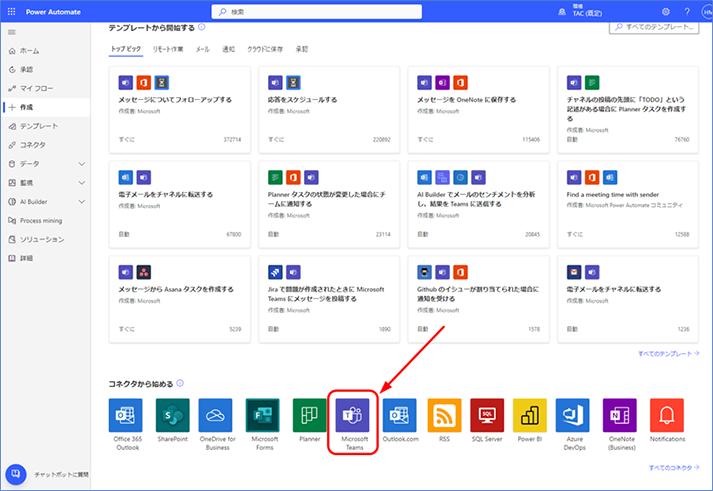Open the すべてのテンプレート link
The image size is (713, 491).
pos(668,353)
